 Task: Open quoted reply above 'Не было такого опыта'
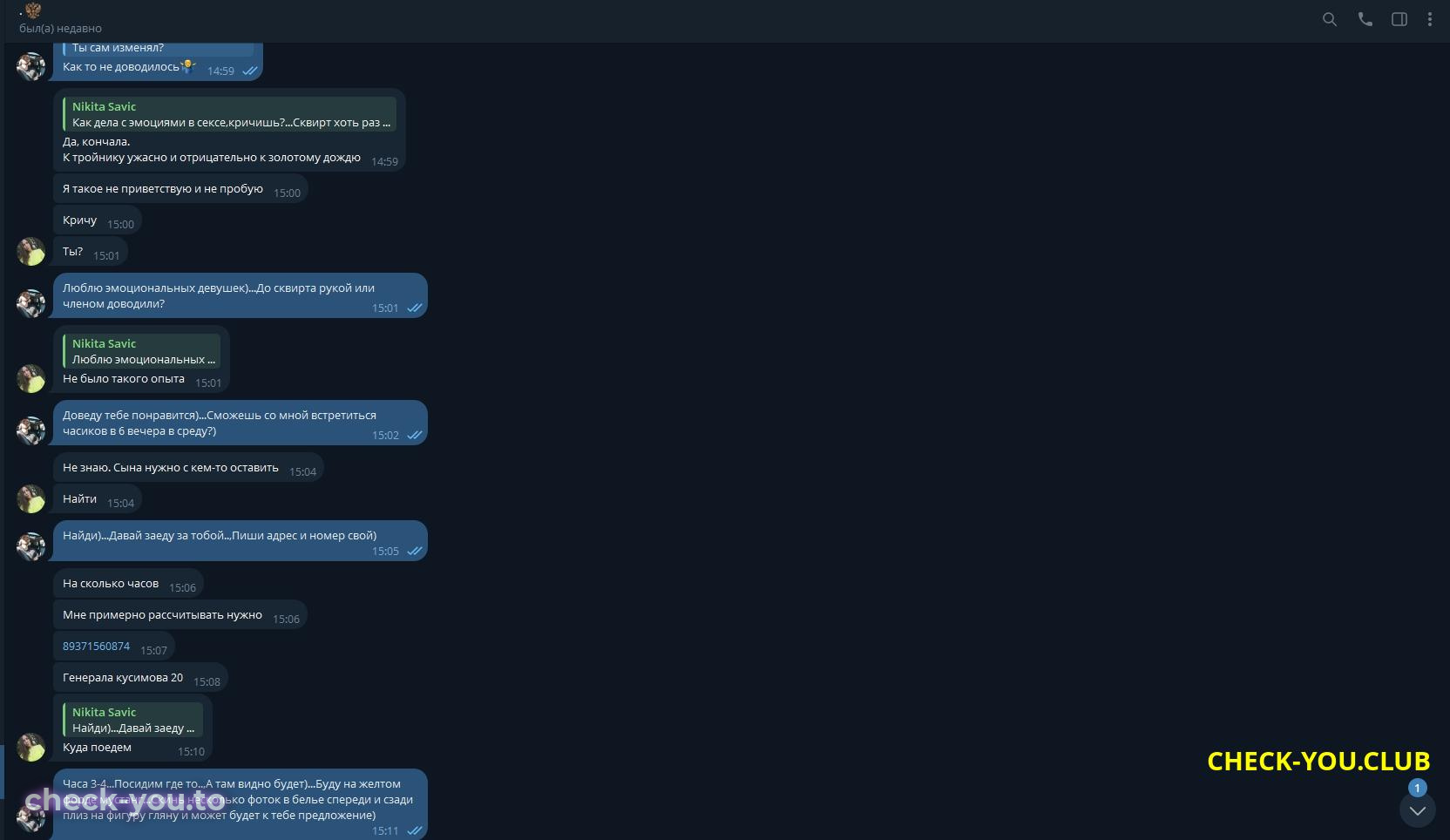pyautogui.click(x=142, y=351)
